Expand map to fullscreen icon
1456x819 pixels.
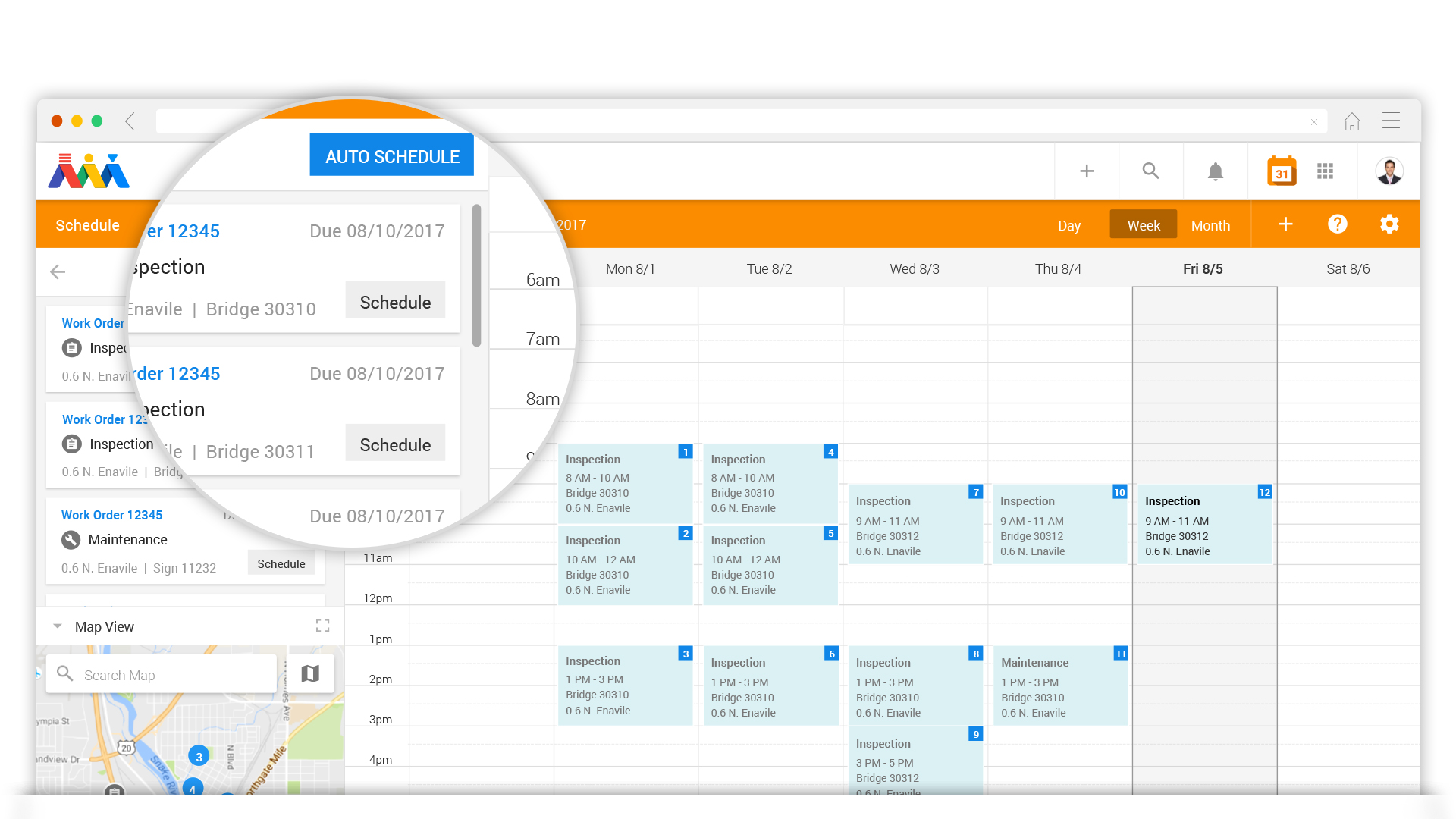click(x=322, y=626)
